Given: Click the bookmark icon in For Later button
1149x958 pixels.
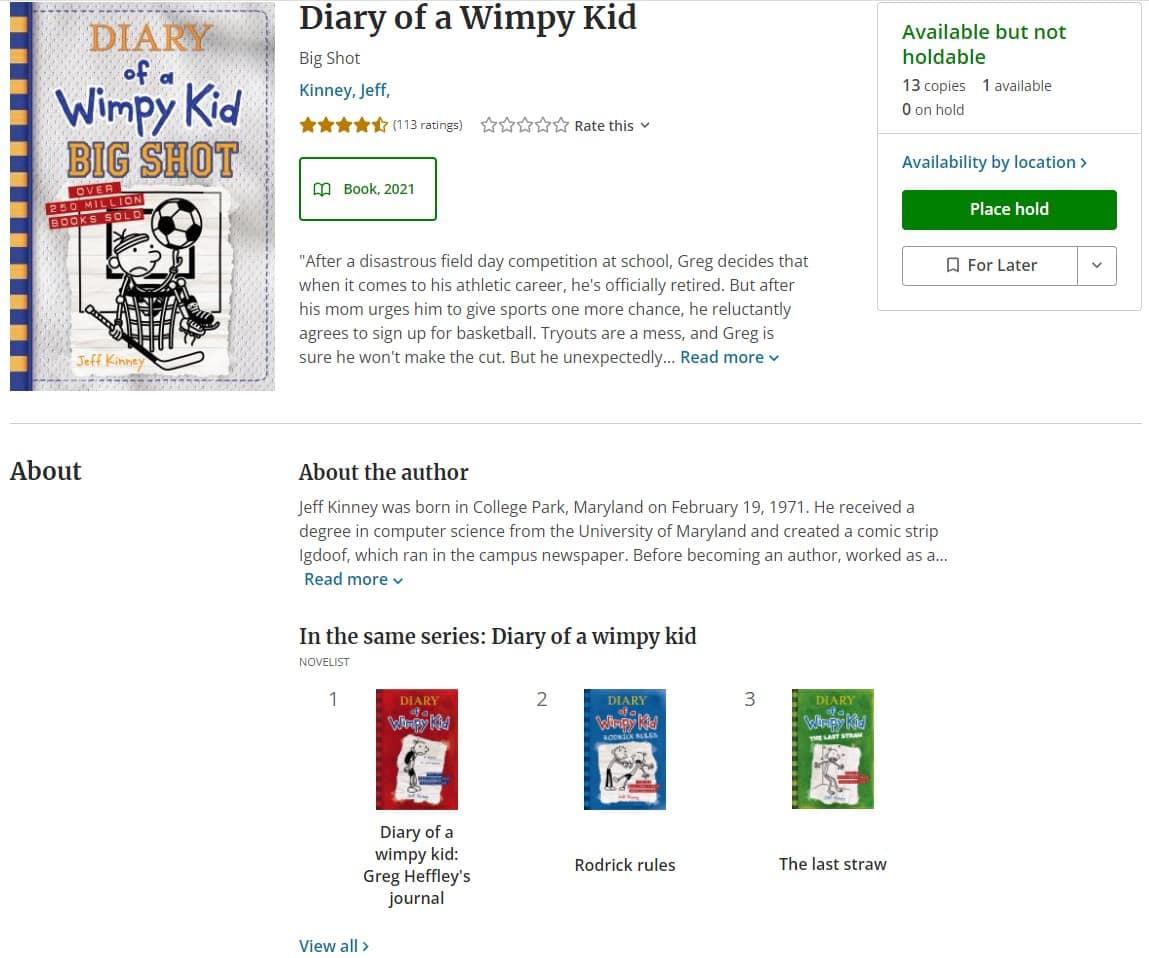Looking at the screenshot, I should pos(953,266).
